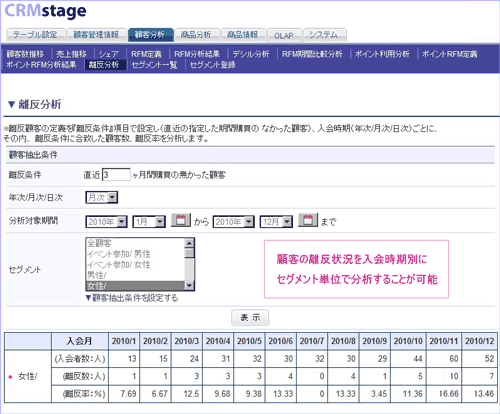Open the start year 2010年 dropdown
Image resolution: width=500 pixels, height=414 pixels.
pos(106,222)
